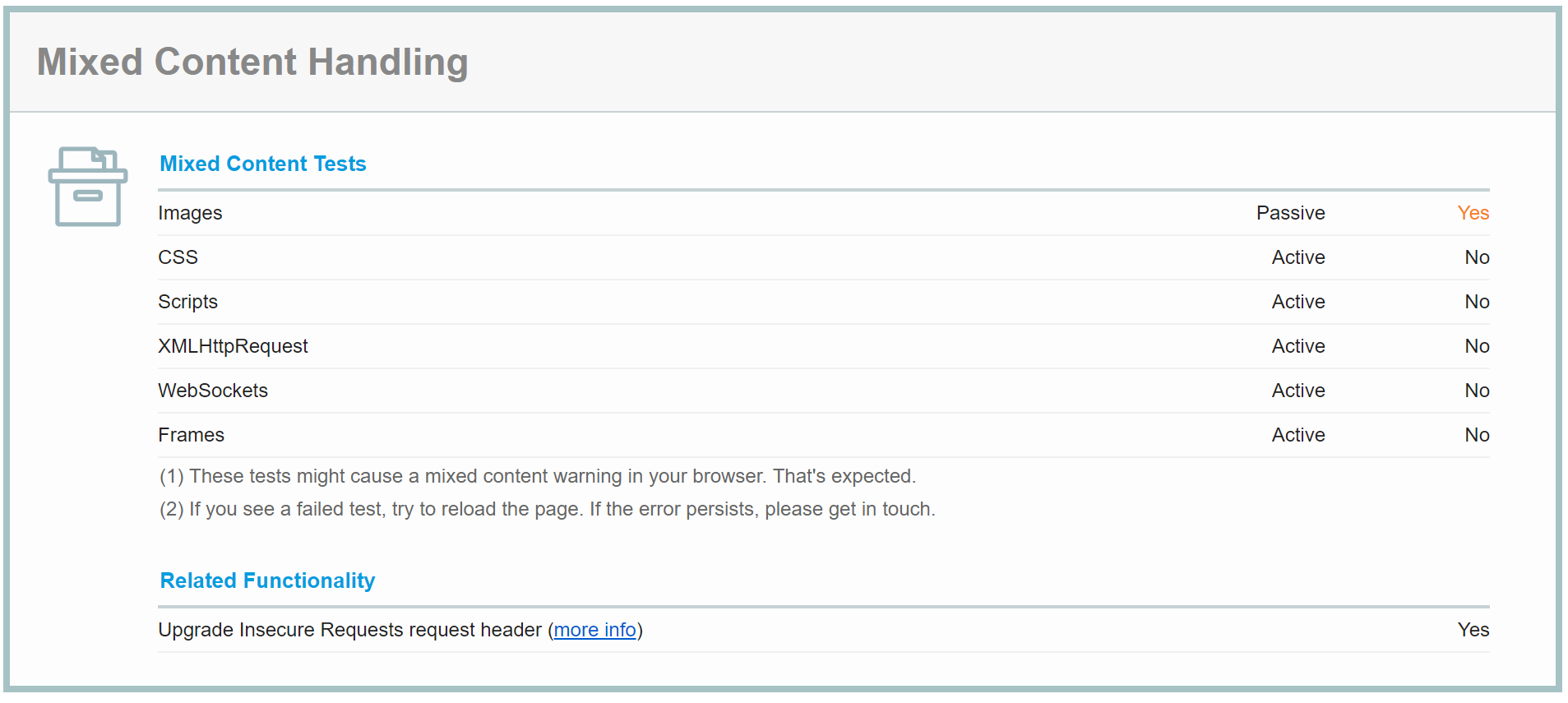
Task: Click the WebSockets row label
Action: click(213, 391)
